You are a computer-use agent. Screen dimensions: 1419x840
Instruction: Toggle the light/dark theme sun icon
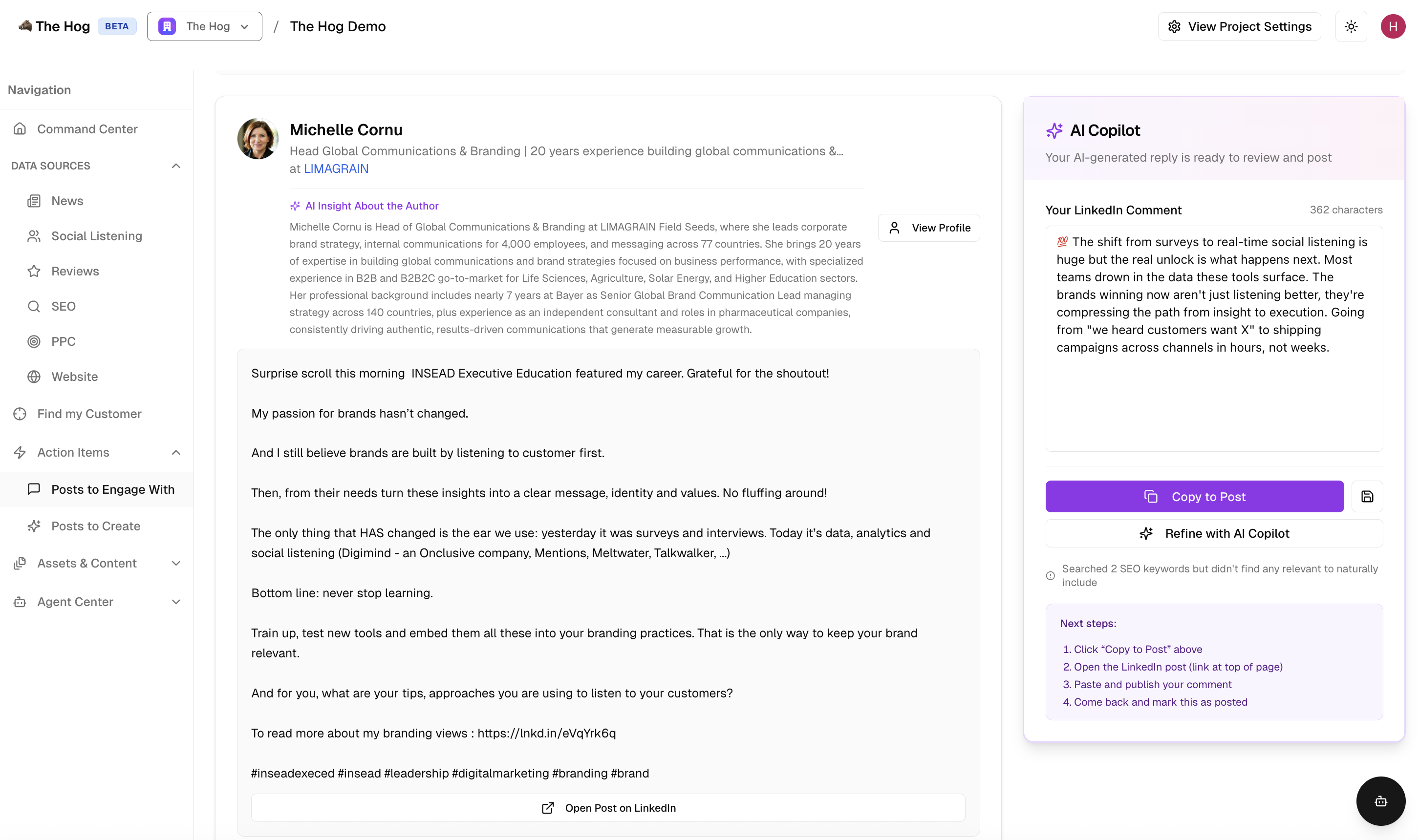pos(1351,26)
